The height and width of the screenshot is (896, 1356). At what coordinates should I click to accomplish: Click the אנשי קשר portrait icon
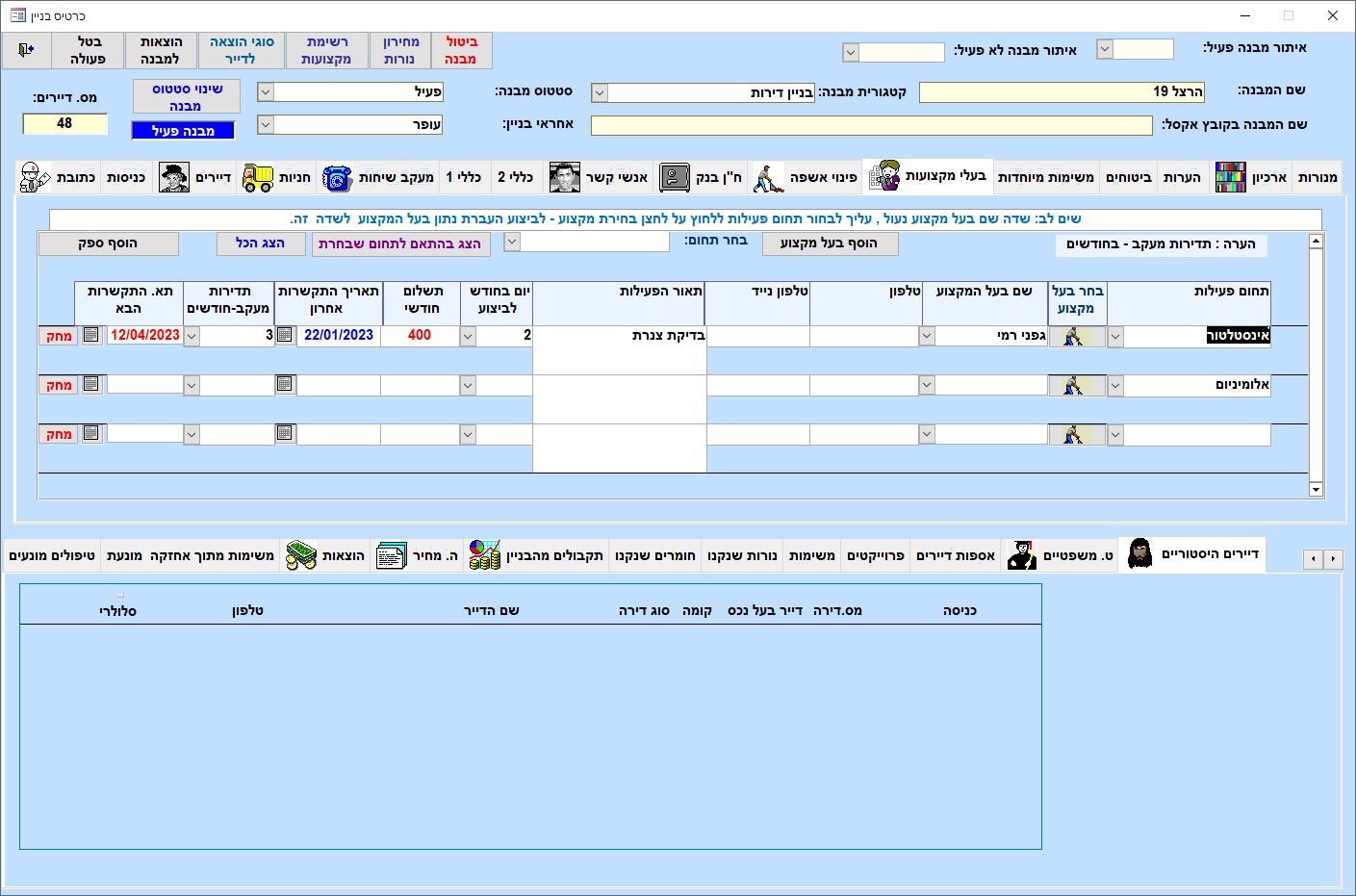[565, 178]
